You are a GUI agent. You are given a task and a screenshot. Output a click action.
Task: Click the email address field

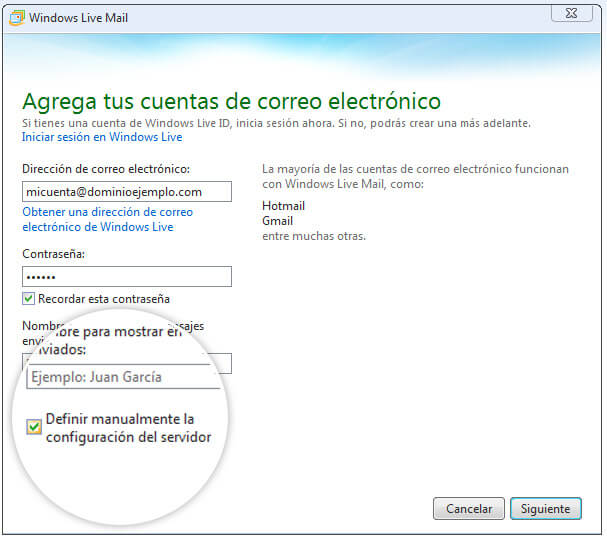(x=127, y=192)
